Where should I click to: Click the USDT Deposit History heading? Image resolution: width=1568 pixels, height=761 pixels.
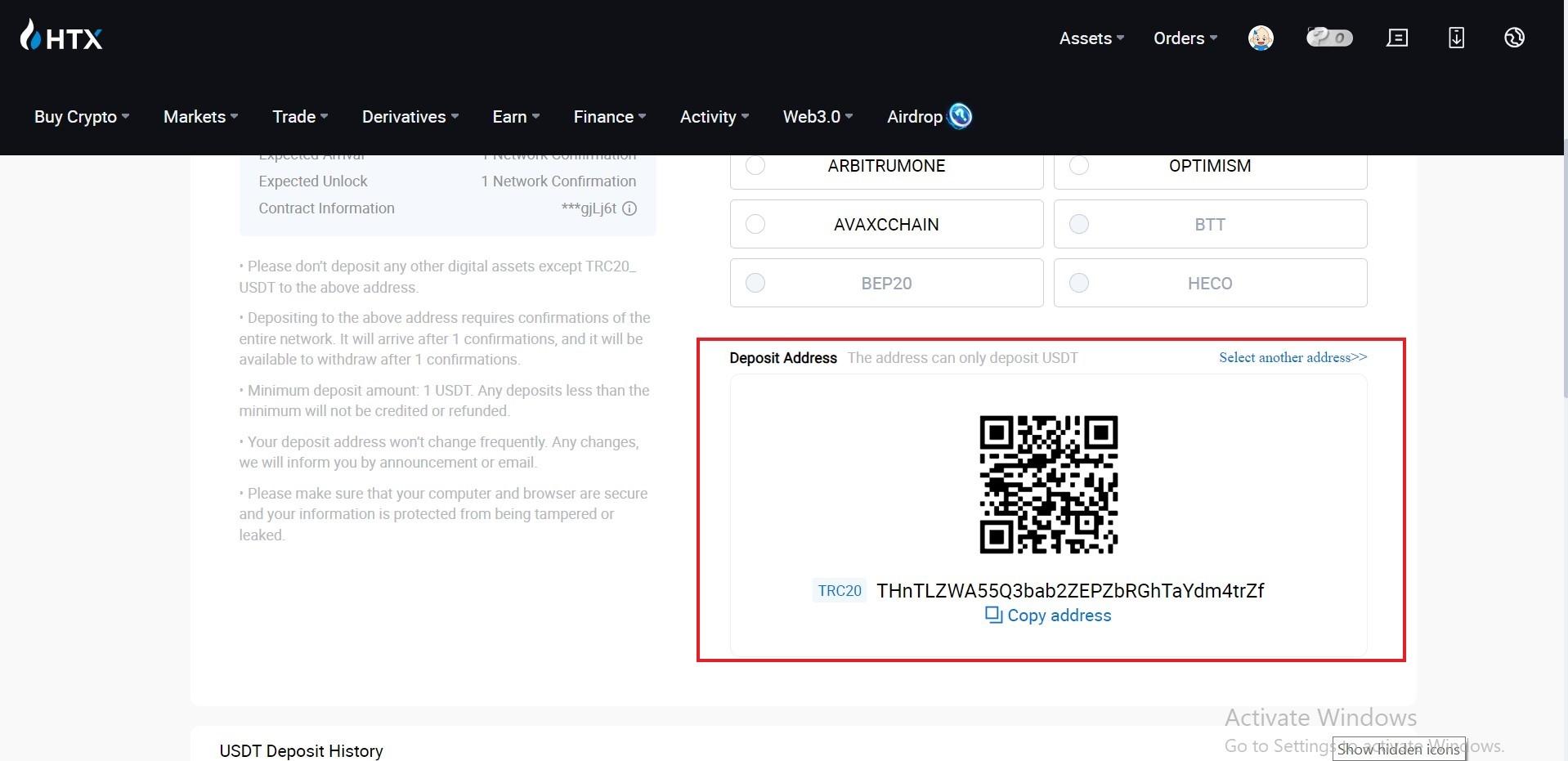pyautogui.click(x=301, y=750)
